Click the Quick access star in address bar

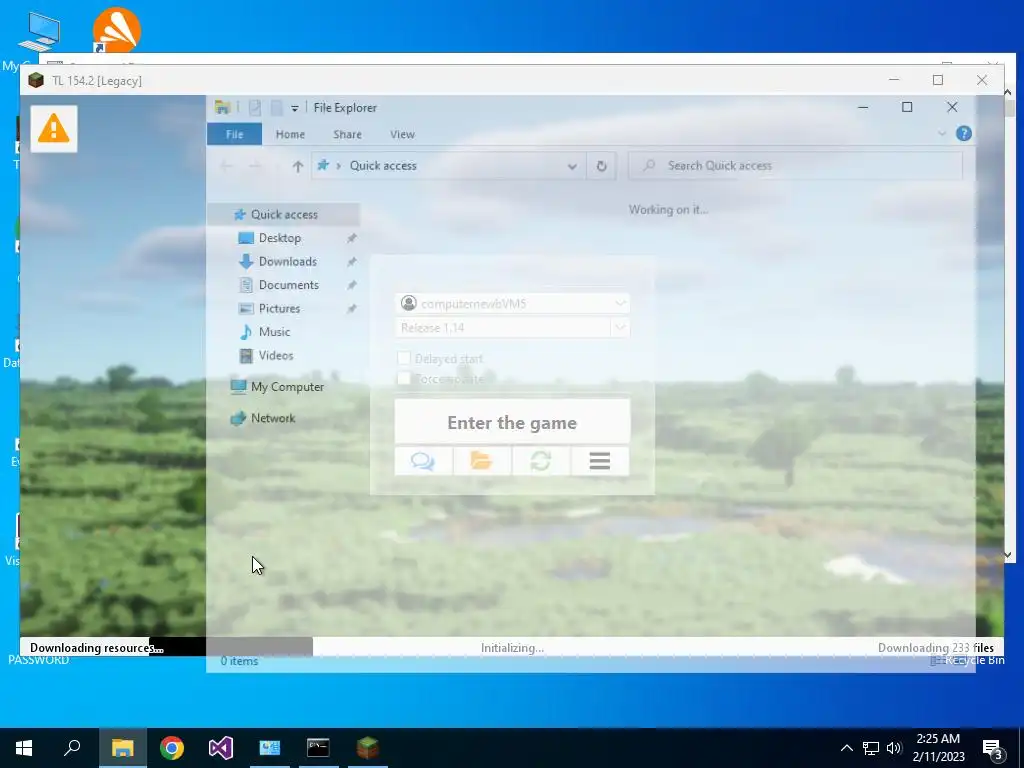323,165
